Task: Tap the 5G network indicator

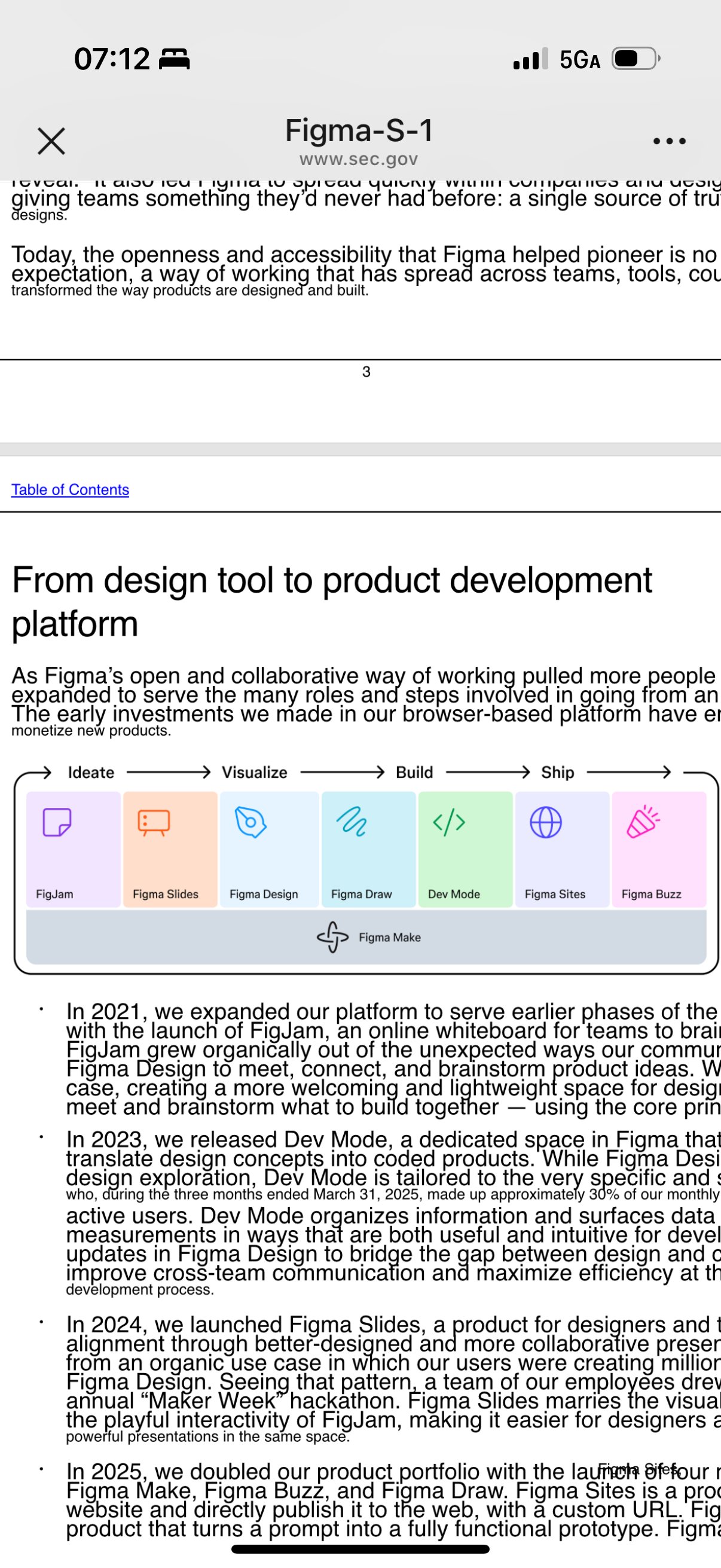Action: [x=580, y=60]
